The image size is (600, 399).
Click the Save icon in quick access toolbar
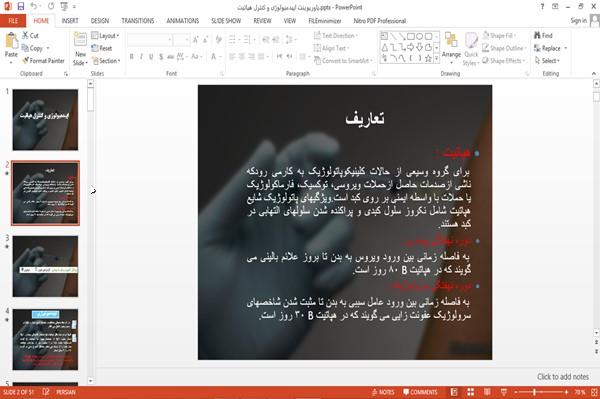pyautogui.click(x=21, y=7)
